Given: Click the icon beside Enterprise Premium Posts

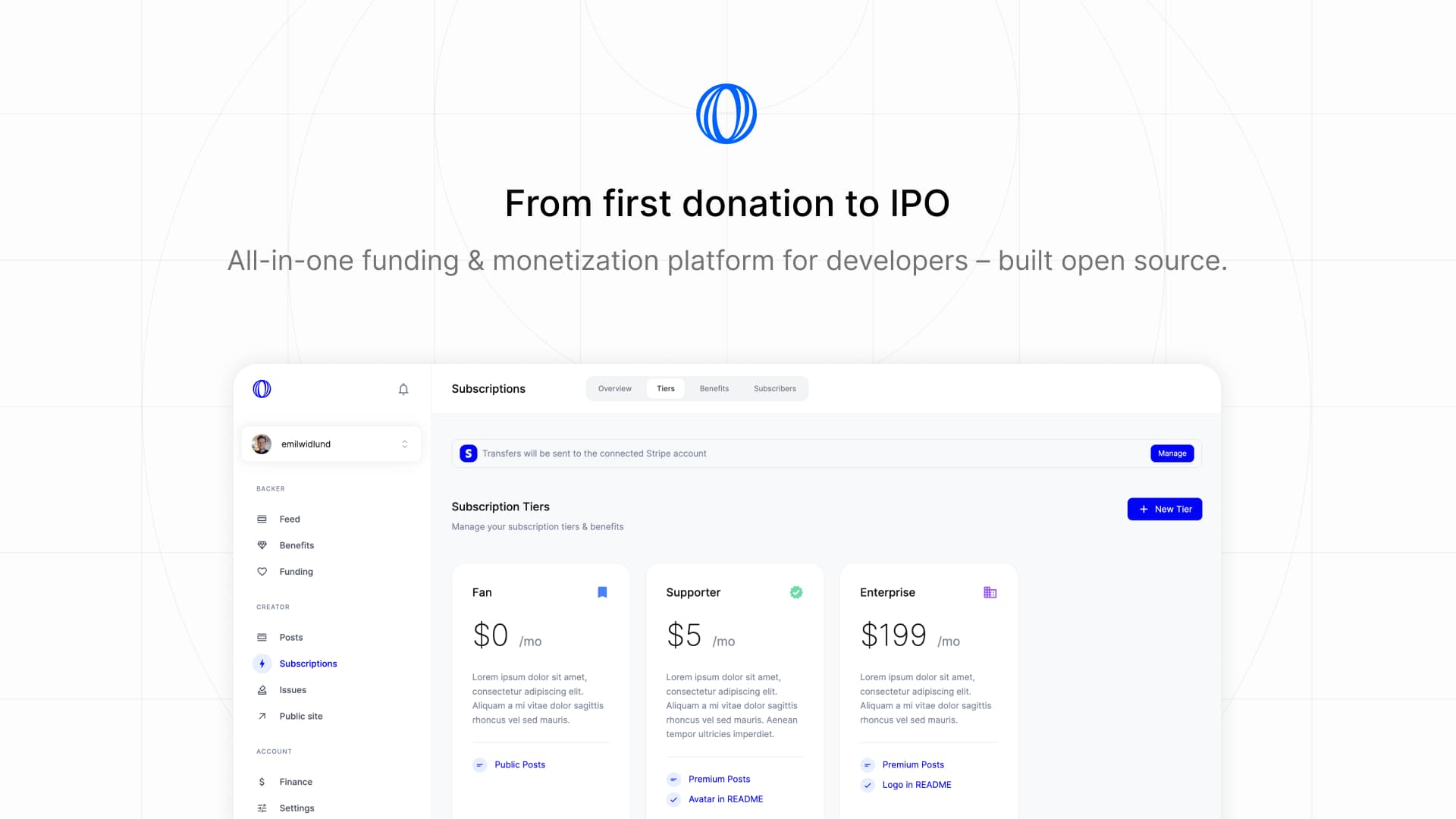Looking at the screenshot, I should pos(868,765).
